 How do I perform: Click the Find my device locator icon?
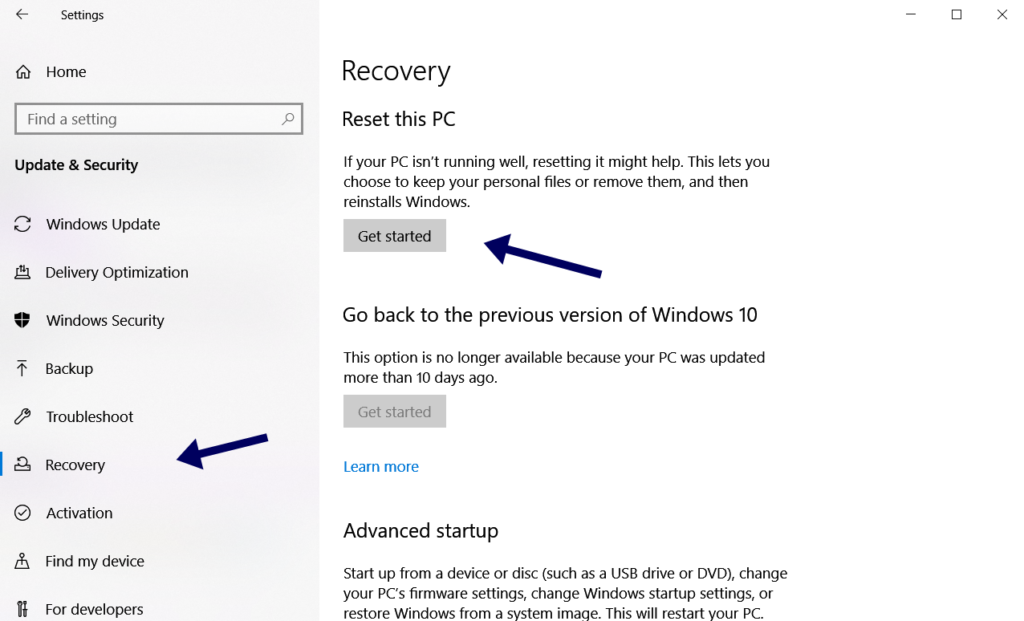[x=22, y=561]
